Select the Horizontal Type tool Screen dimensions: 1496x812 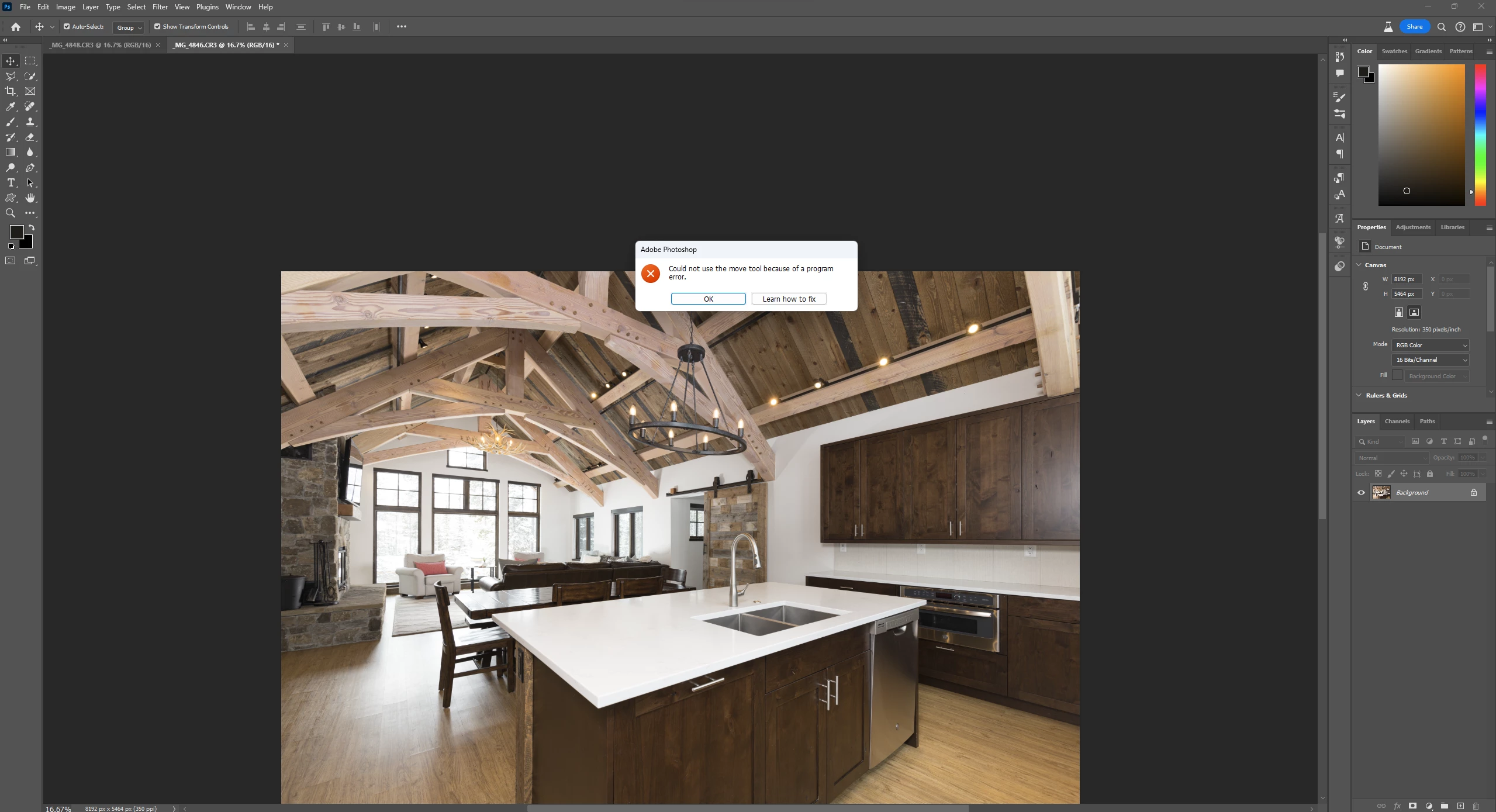click(x=11, y=183)
